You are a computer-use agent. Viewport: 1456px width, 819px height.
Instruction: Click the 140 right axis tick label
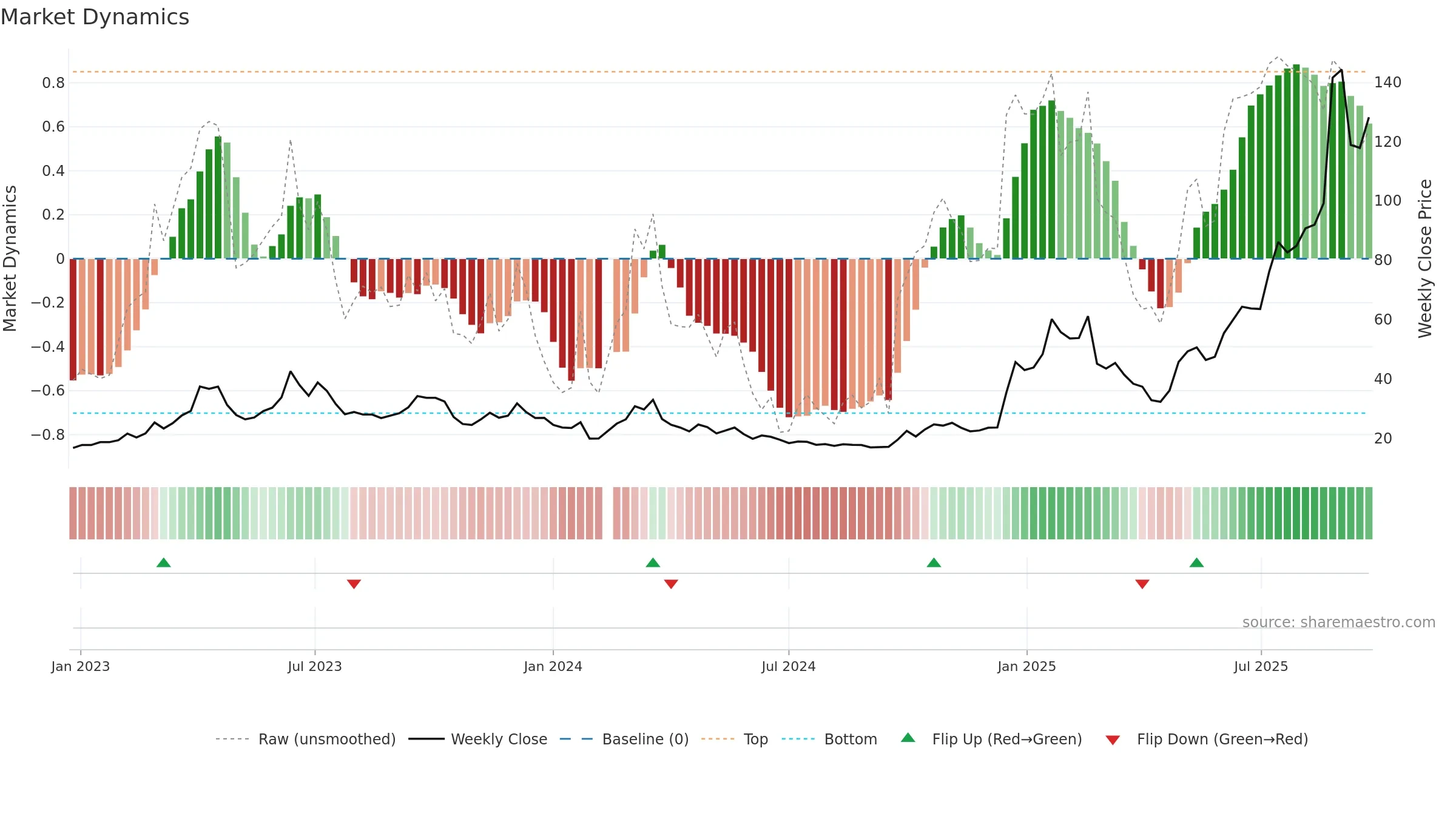(x=1388, y=82)
